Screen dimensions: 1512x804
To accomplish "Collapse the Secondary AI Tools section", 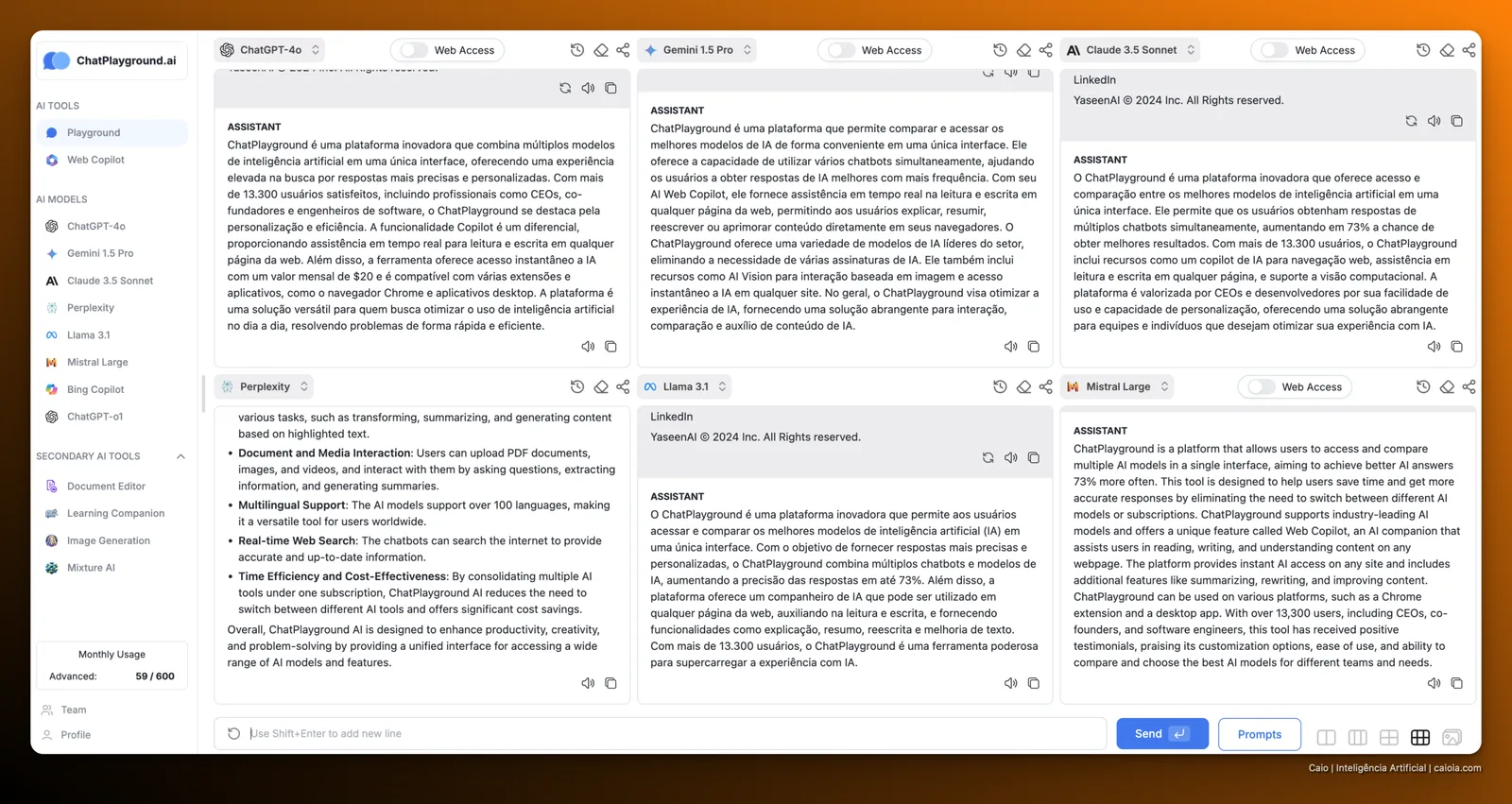I will (180, 456).
